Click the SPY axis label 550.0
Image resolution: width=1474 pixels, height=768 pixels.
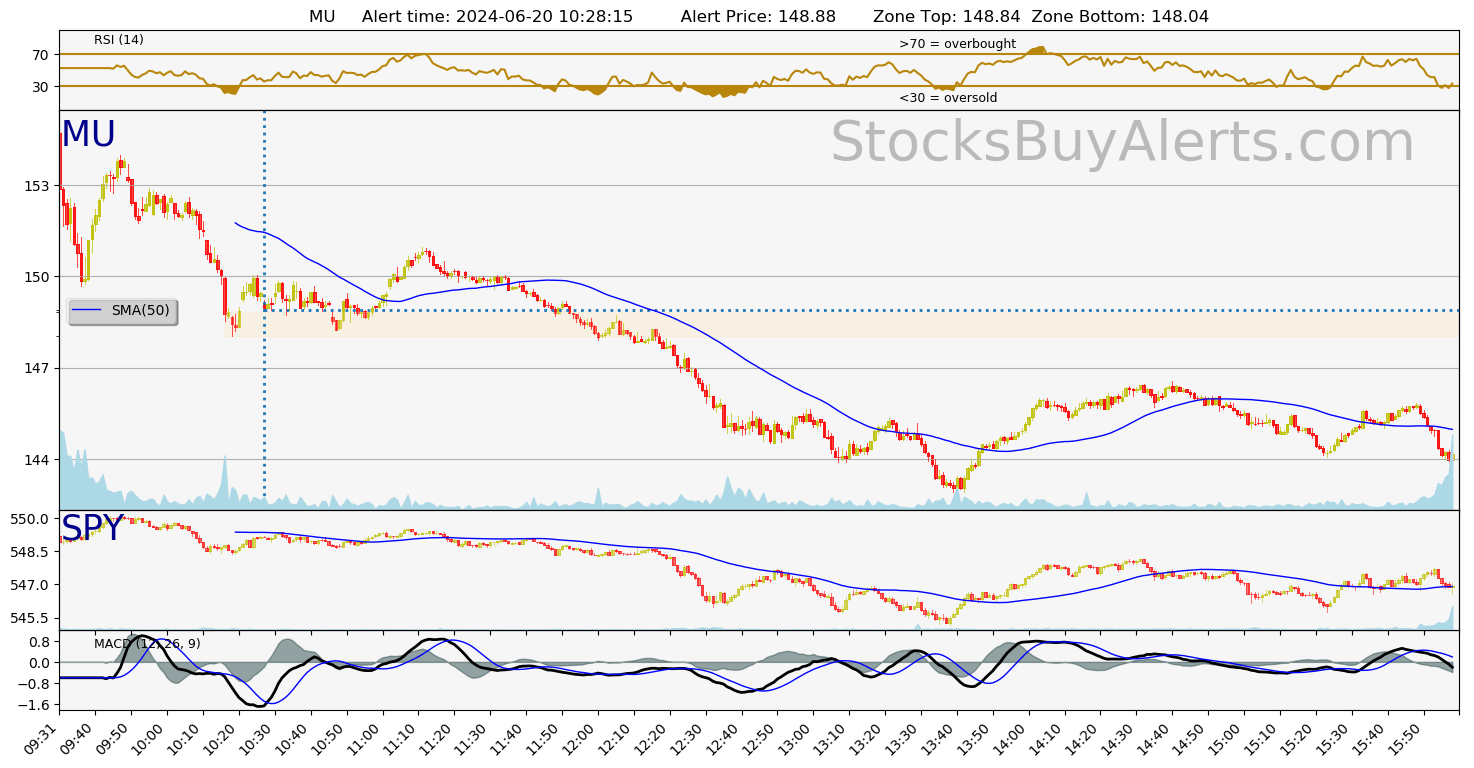point(30,519)
